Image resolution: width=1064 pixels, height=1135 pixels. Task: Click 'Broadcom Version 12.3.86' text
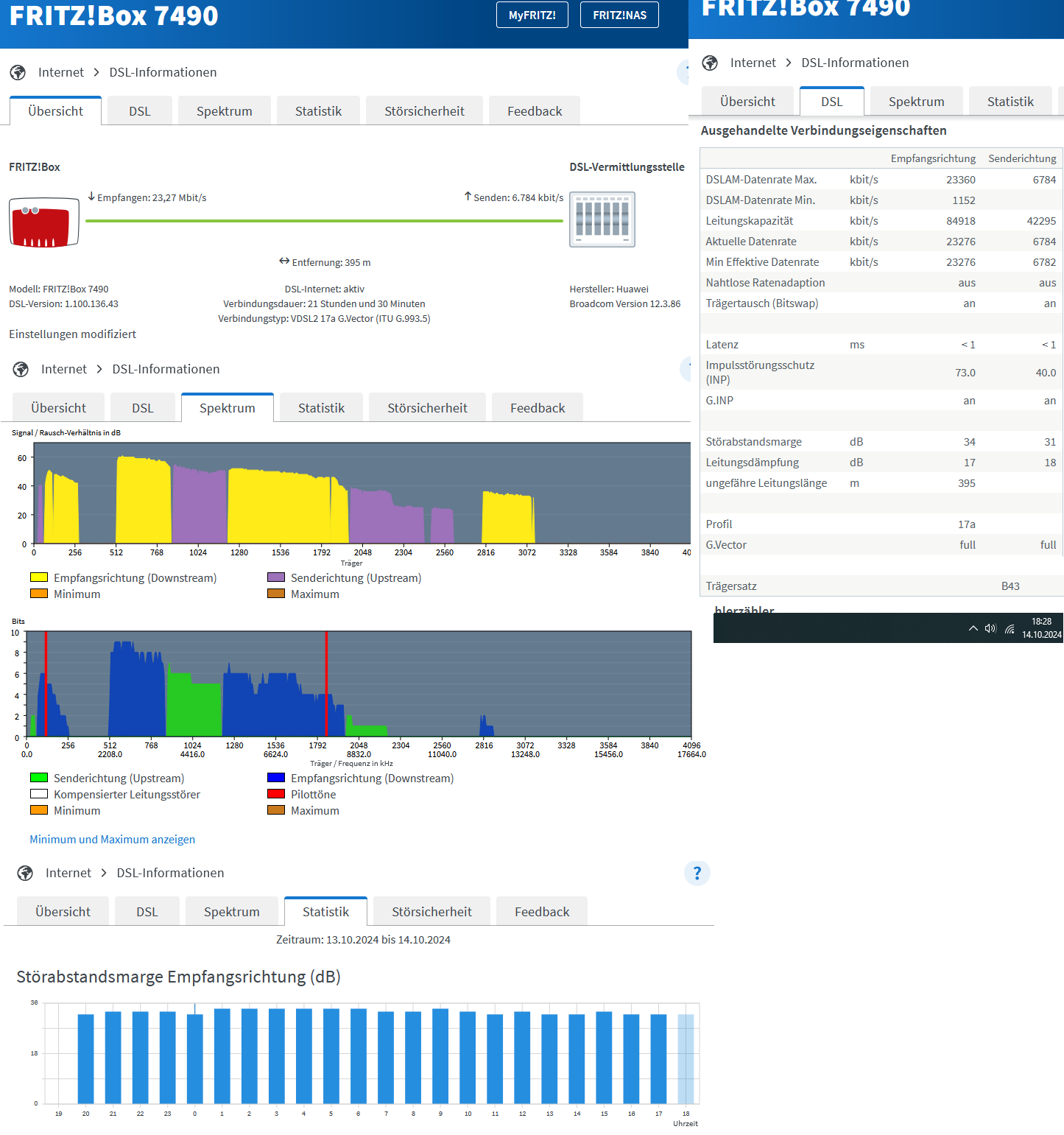coord(625,303)
